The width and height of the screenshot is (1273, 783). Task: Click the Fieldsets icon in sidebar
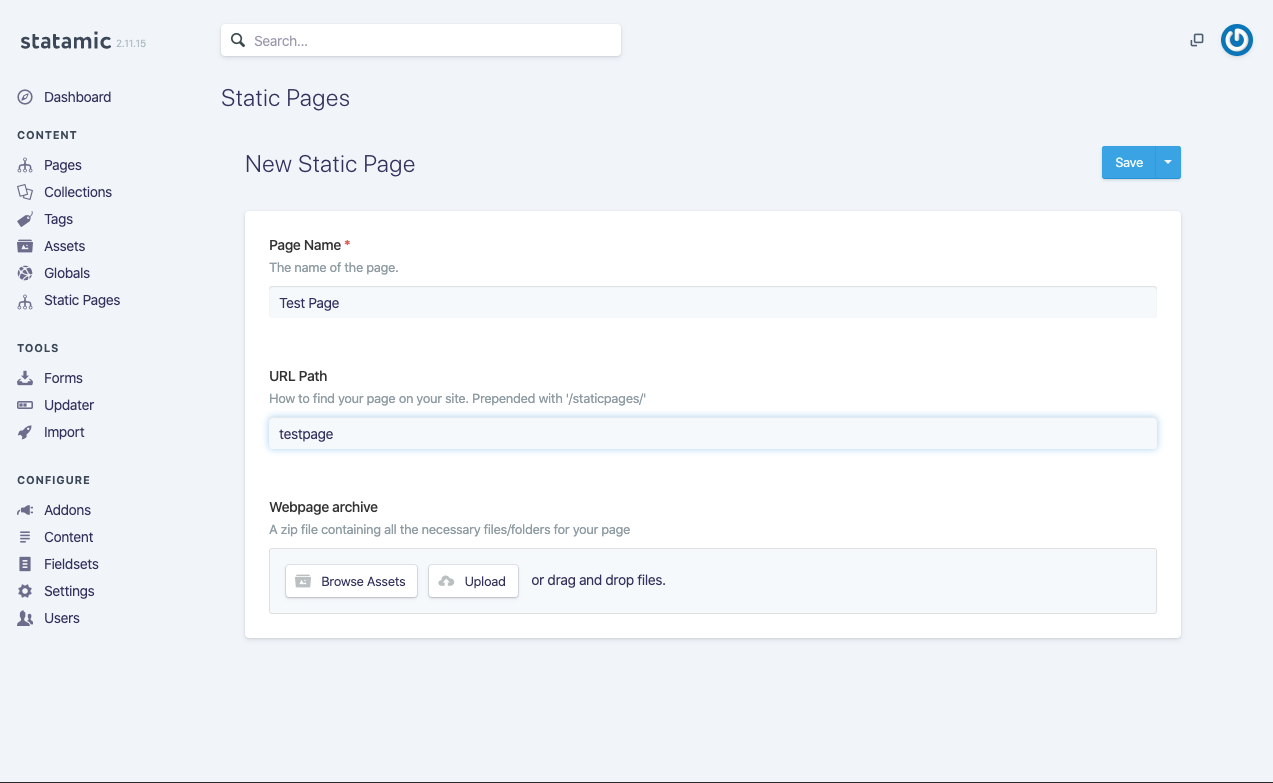tap(25, 564)
